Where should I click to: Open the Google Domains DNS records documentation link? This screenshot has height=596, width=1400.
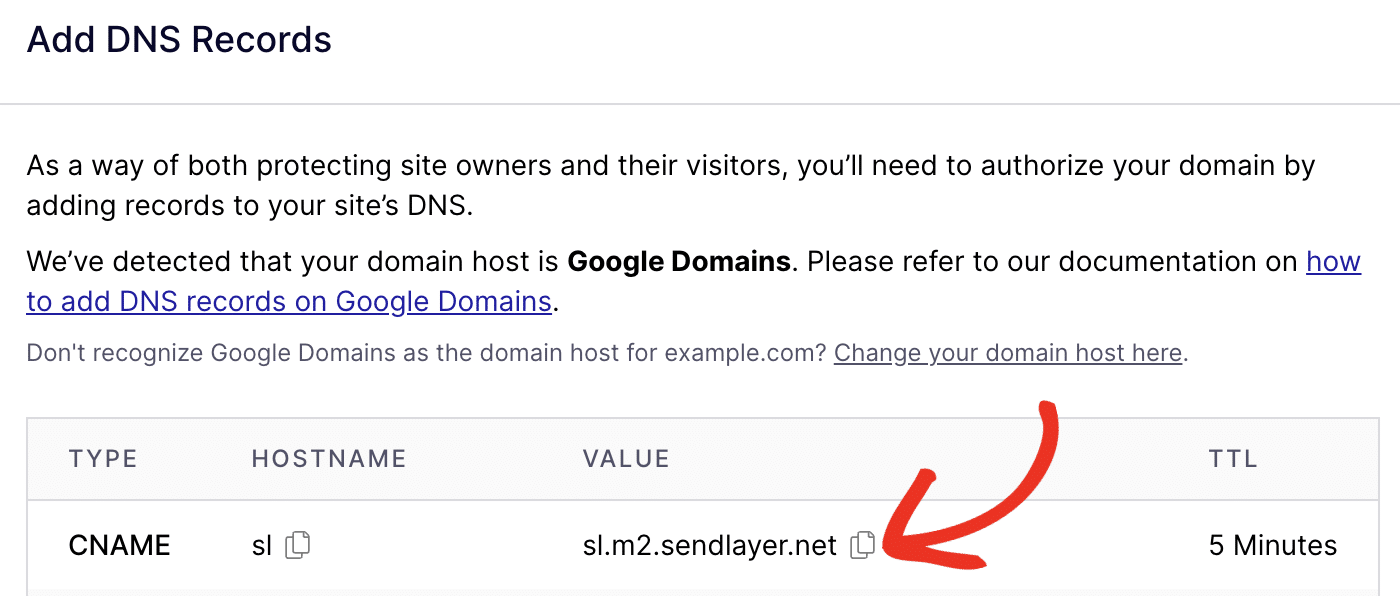coord(289,301)
